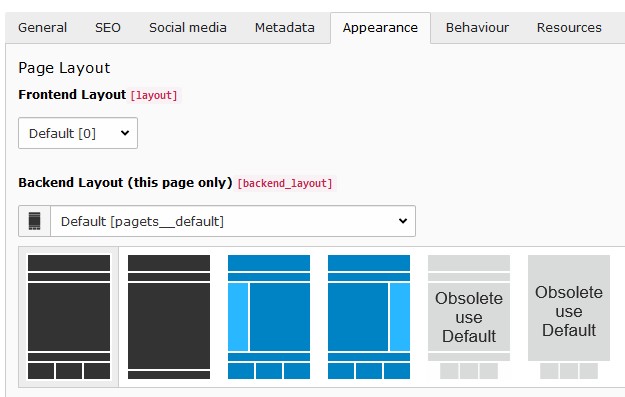Expand the Frontend Layout dropdown
Viewport: 625px width, 397px height.
click(x=78, y=133)
